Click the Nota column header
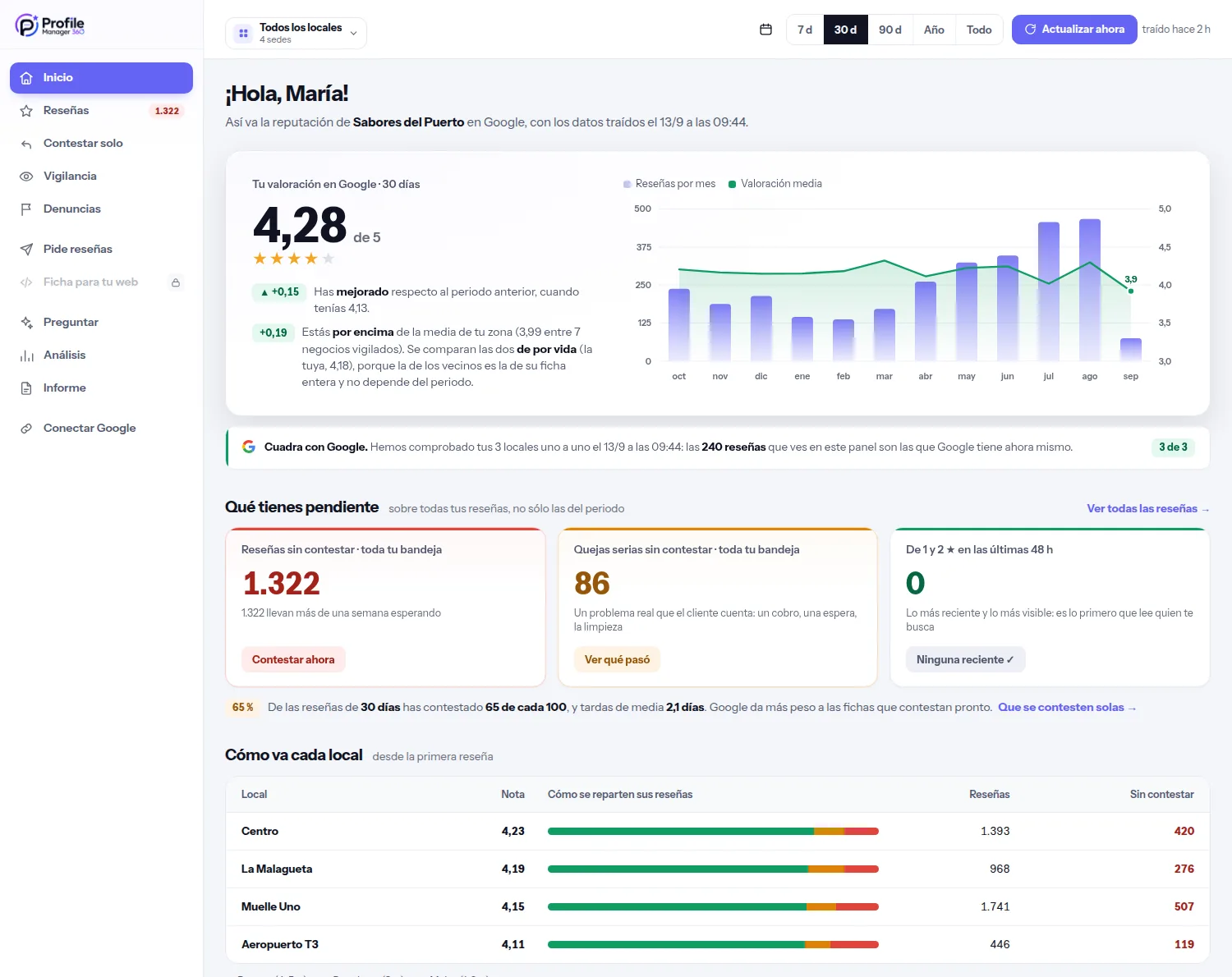The height and width of the screenshot is (977, 1232). (x=513, y=795)
